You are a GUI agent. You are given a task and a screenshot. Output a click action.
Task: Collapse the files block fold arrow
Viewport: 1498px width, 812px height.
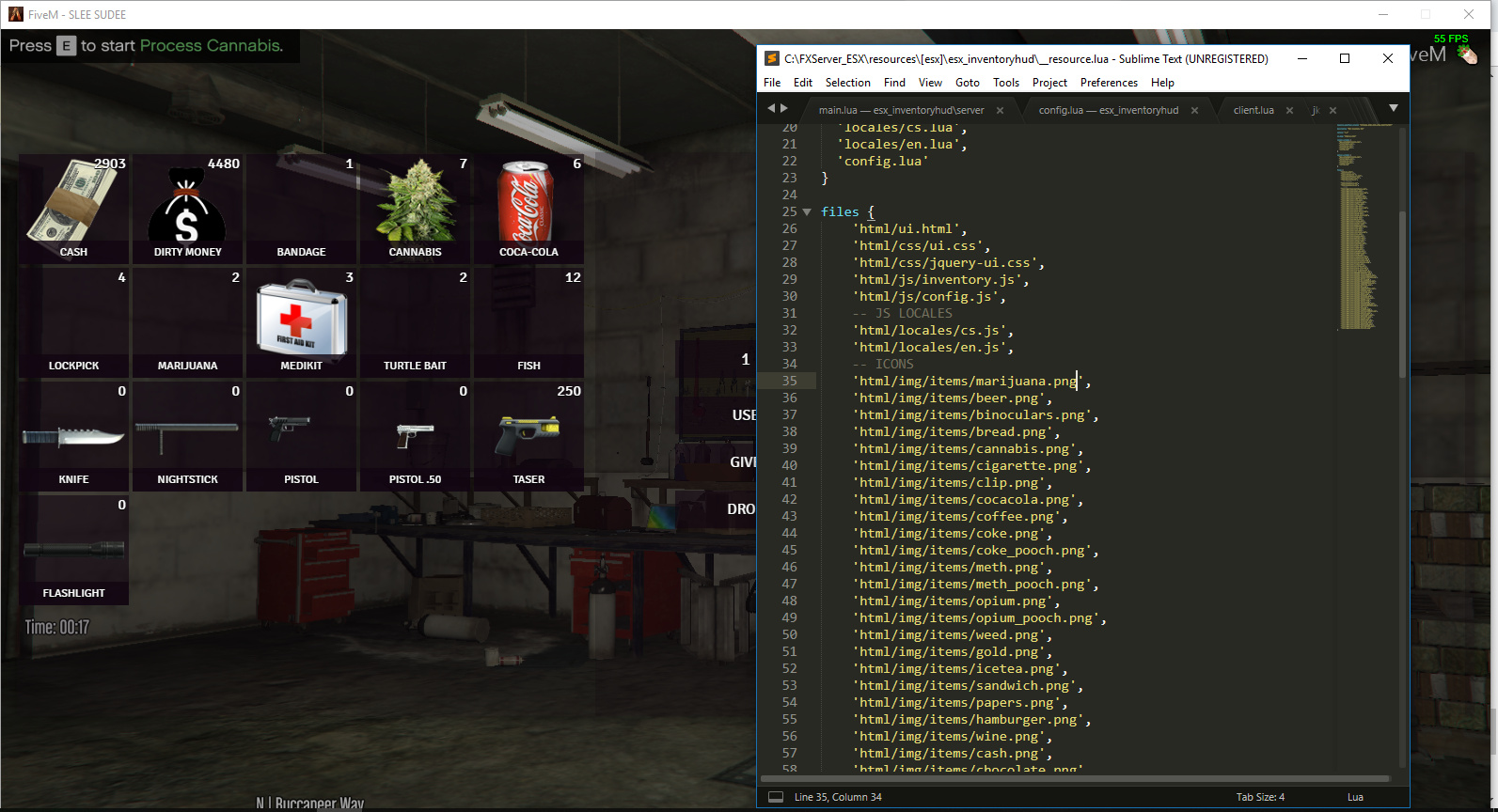(x=806, y=211)
